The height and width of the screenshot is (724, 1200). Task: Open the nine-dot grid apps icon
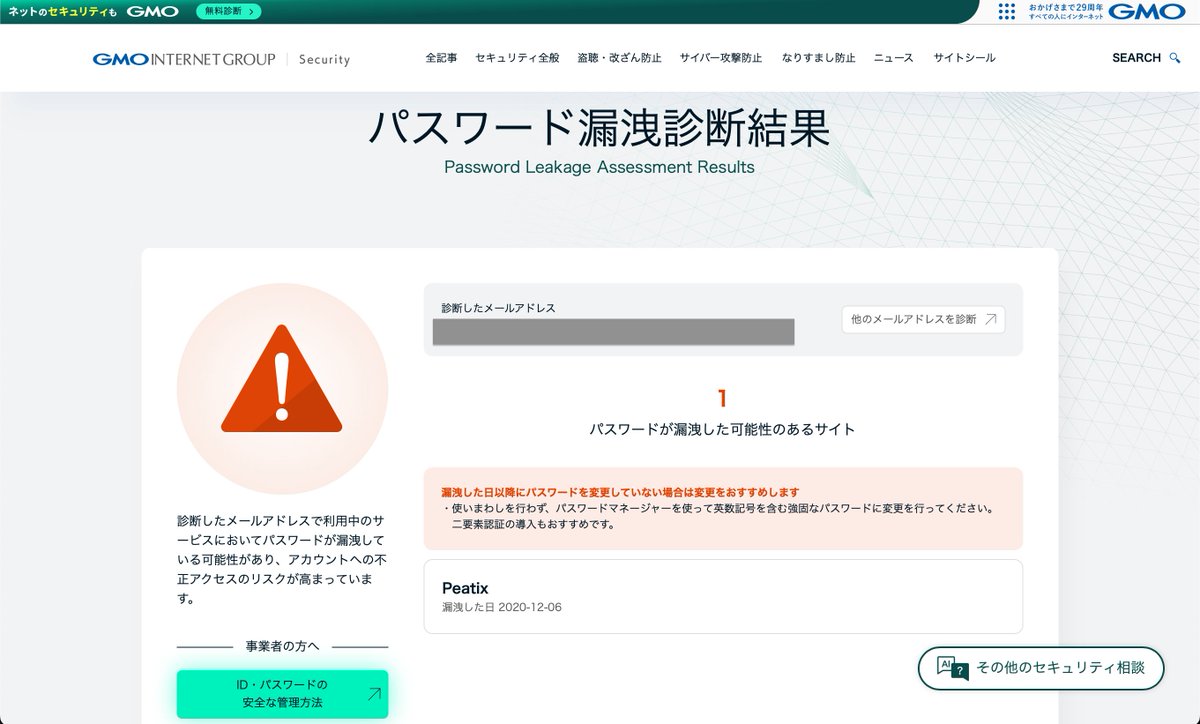[x=1007, y=11]
